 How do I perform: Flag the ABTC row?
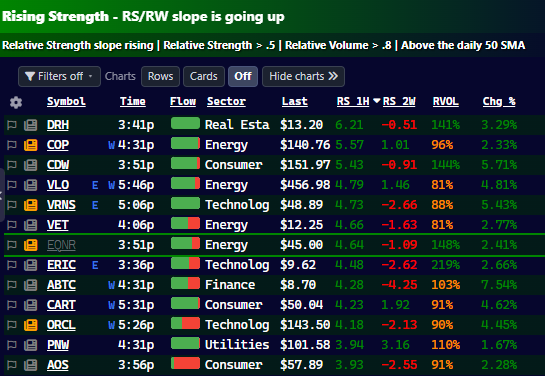point(12,285)
